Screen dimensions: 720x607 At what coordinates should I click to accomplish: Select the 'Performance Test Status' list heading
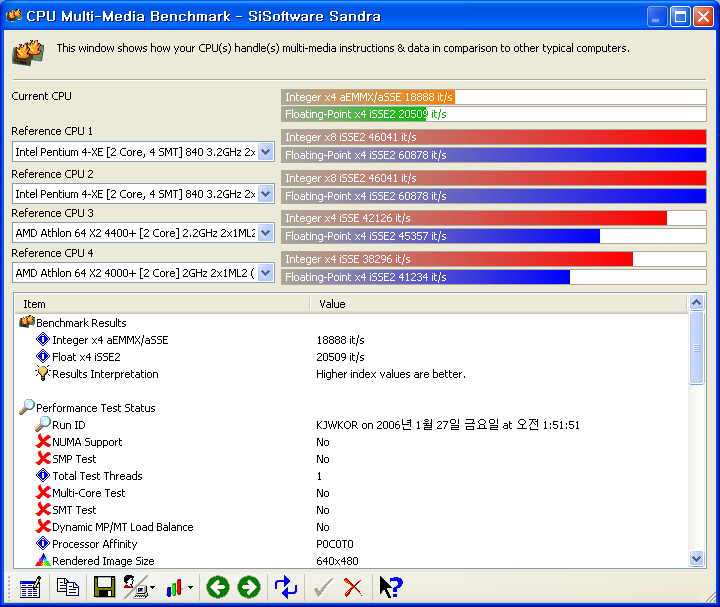(96, 408)
